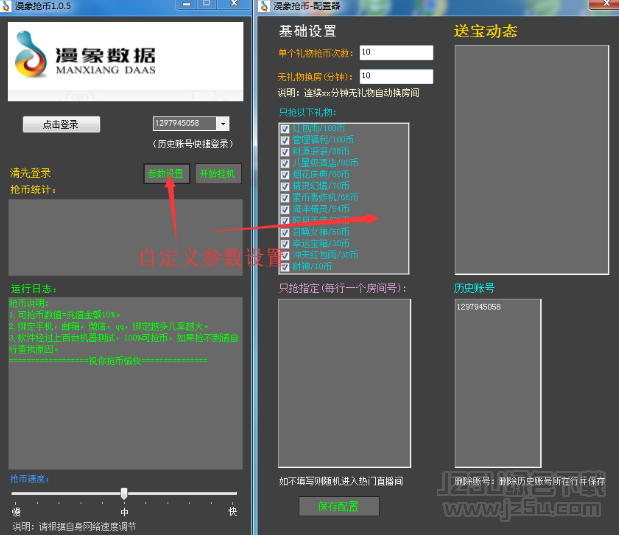Click the 送宝动态 activity list box
This screenshot has width=619, height=535.
(531, 160)
